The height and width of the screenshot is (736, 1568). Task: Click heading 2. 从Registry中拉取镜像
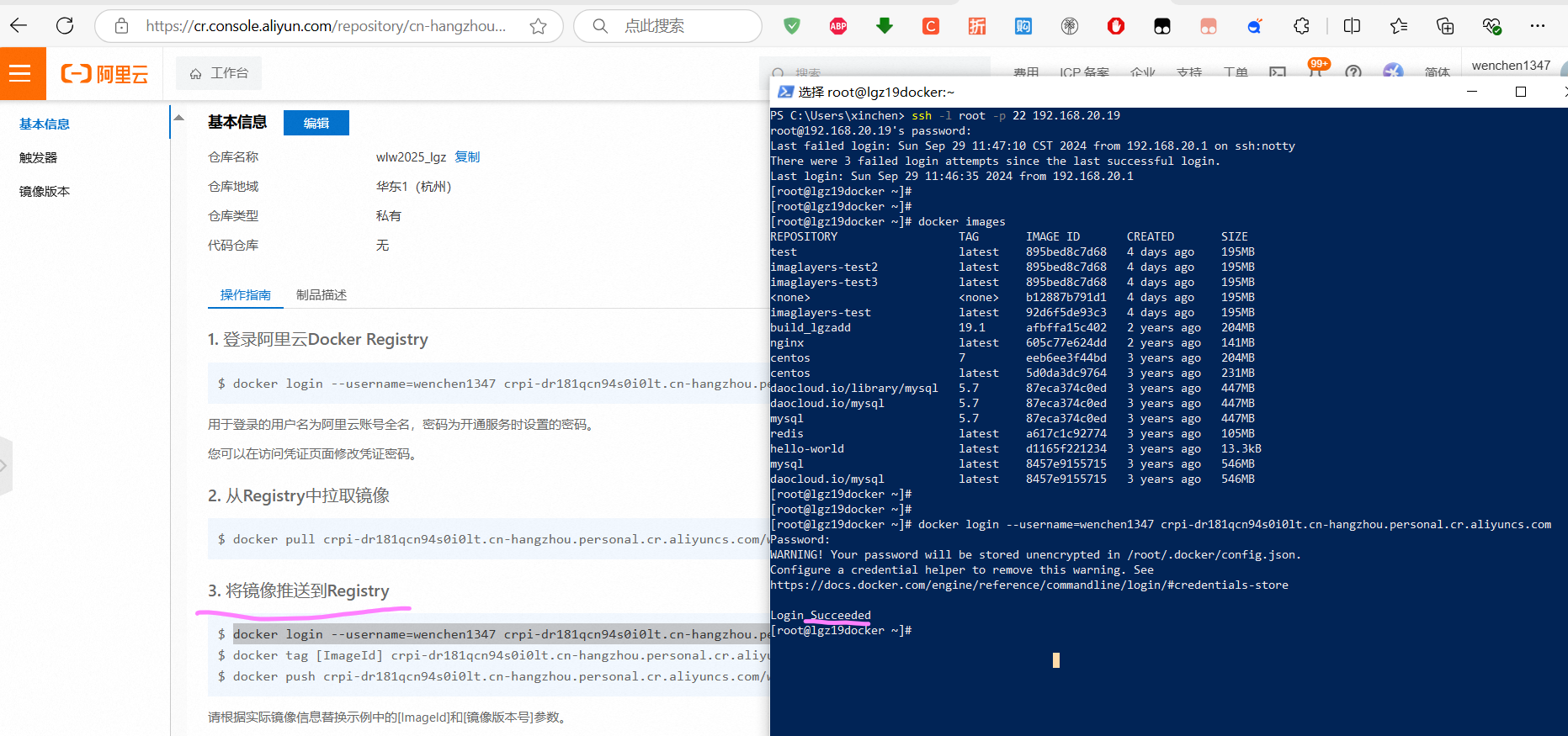click(299, 495)
